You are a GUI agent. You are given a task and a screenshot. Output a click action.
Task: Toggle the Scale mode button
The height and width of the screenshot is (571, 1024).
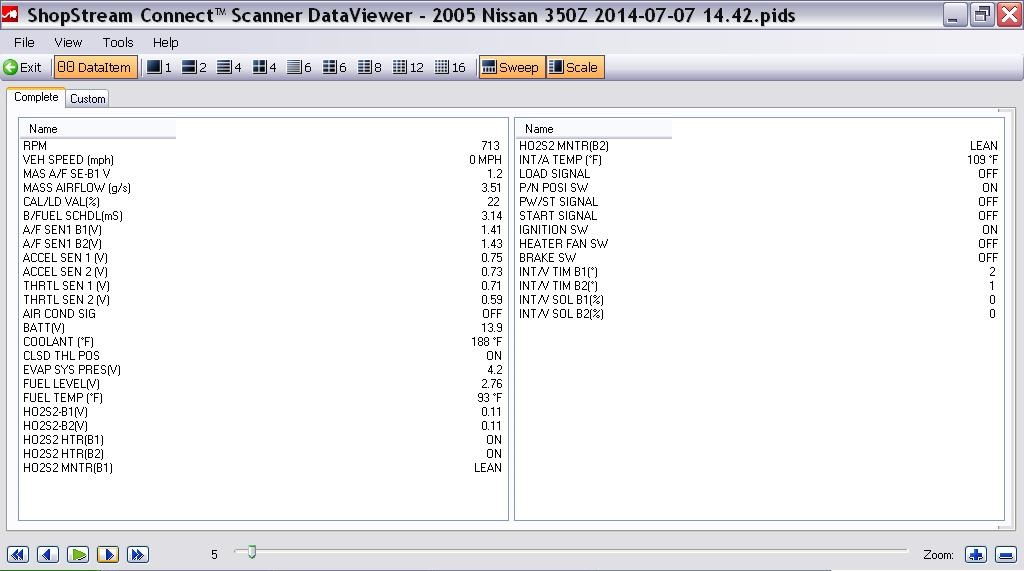tap(575, 67)
